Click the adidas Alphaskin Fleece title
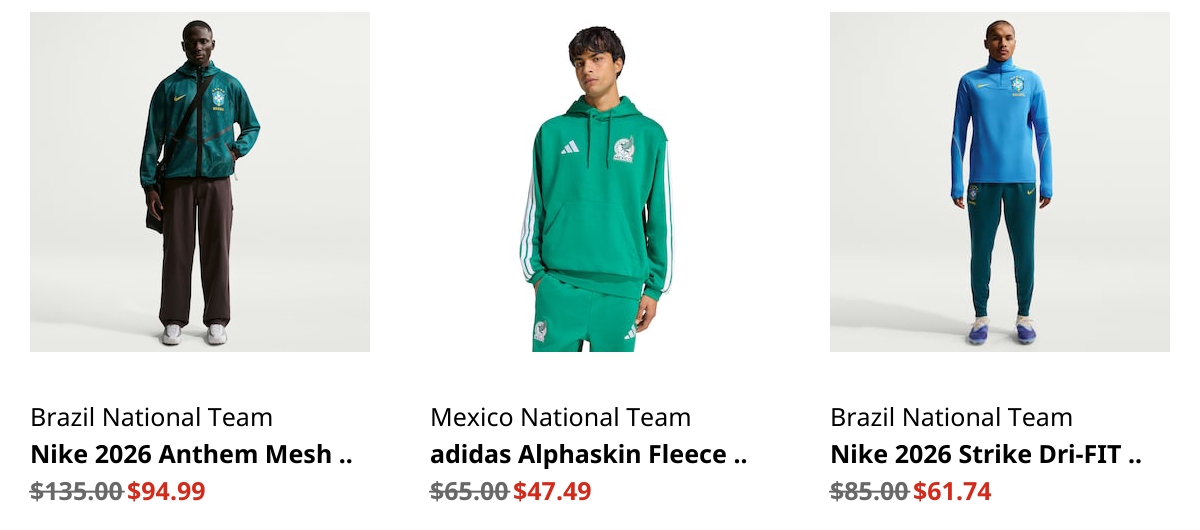Screen dimensions: 1200x530 coord(589,455)
